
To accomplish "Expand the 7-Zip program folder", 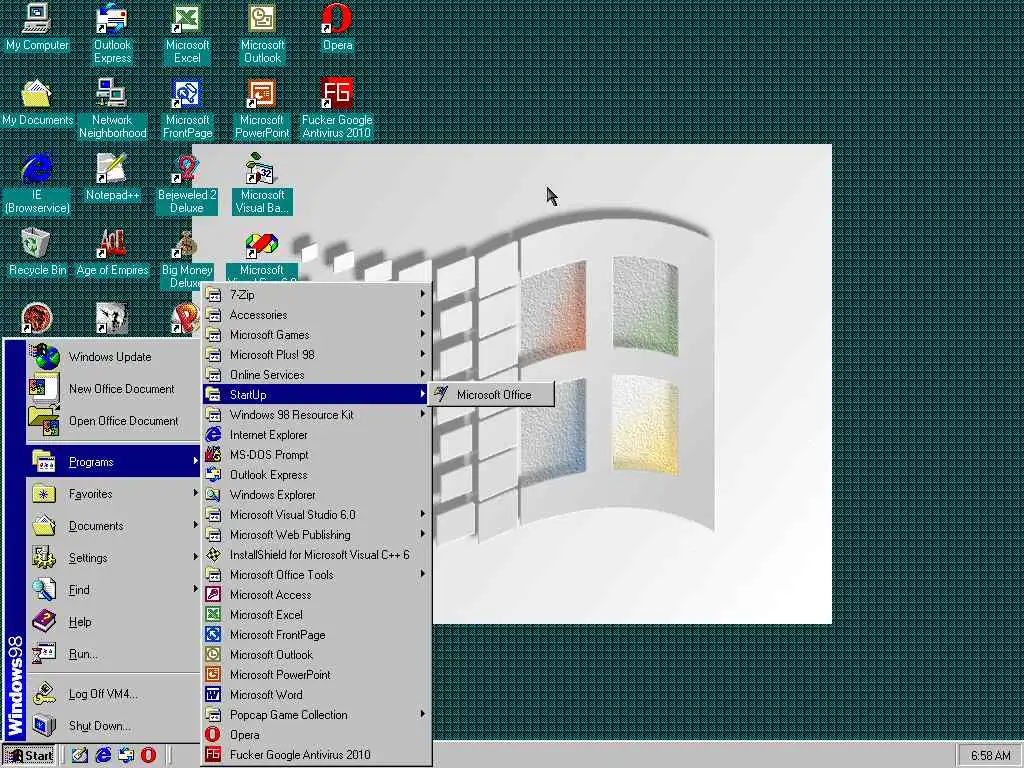I will coord(316,295).
